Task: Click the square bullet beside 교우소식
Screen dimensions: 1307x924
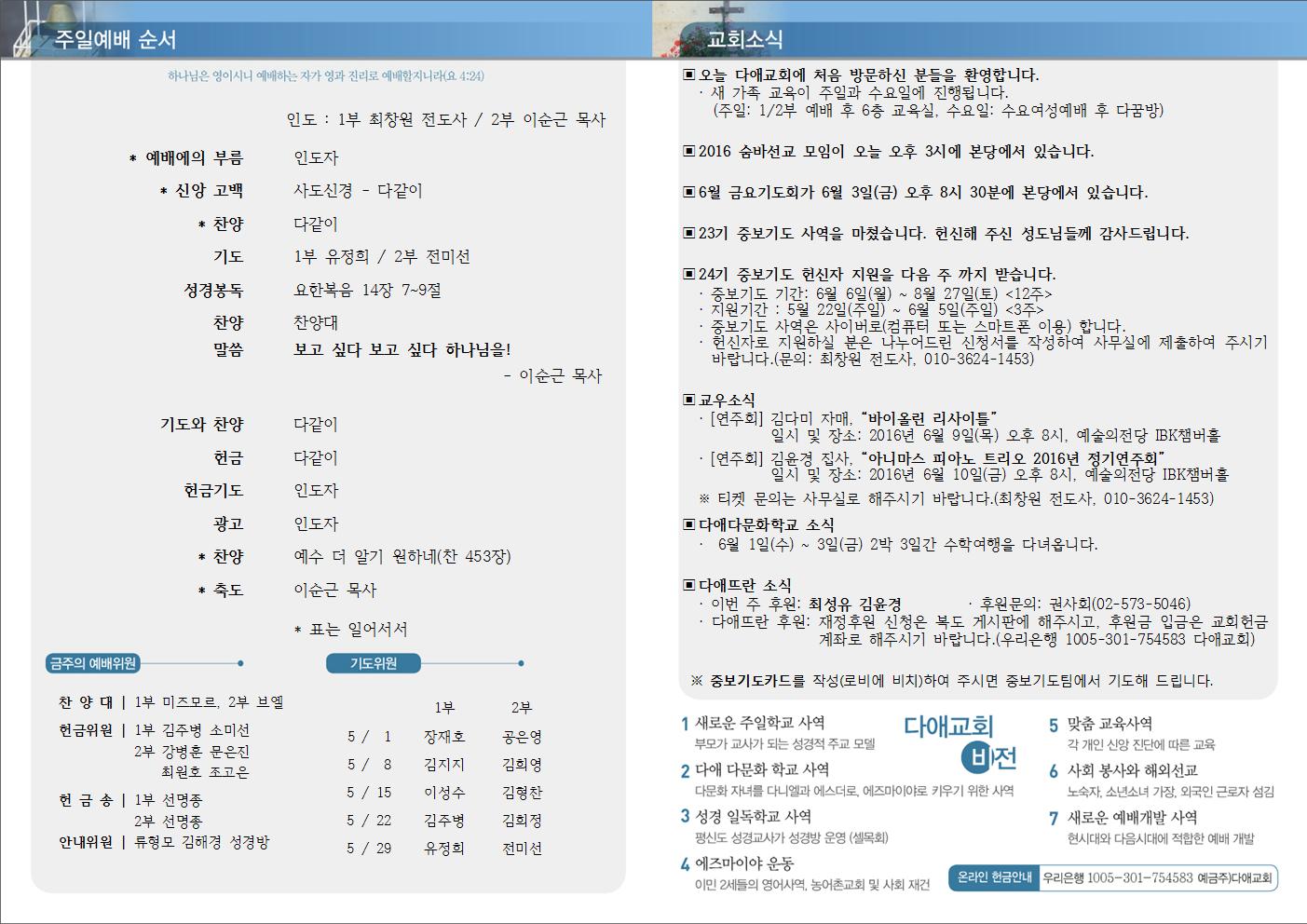Action: (x=689, y=400)
